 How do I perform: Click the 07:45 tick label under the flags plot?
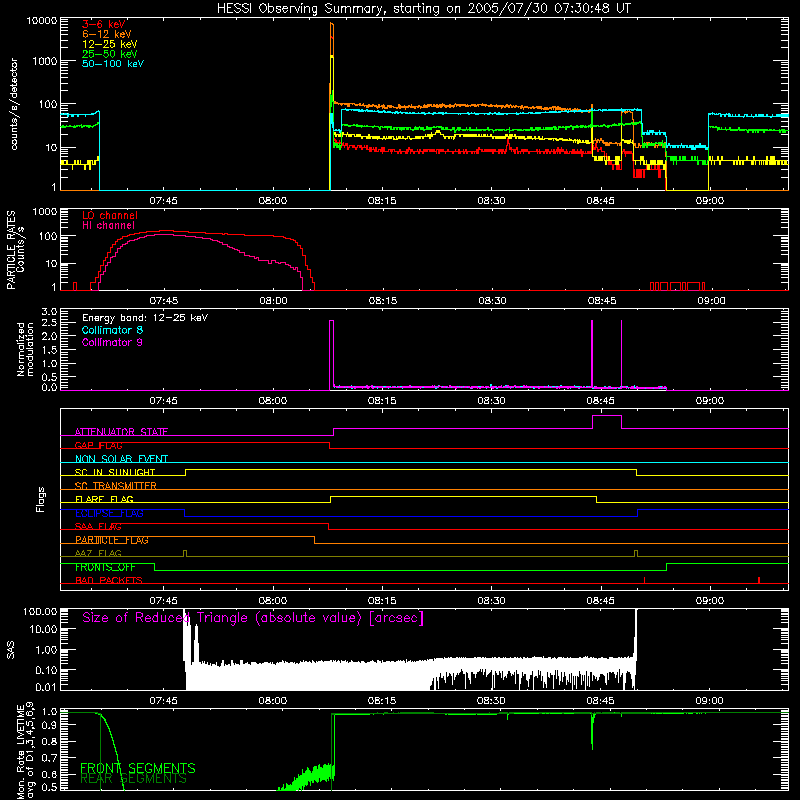pos(163,601)
